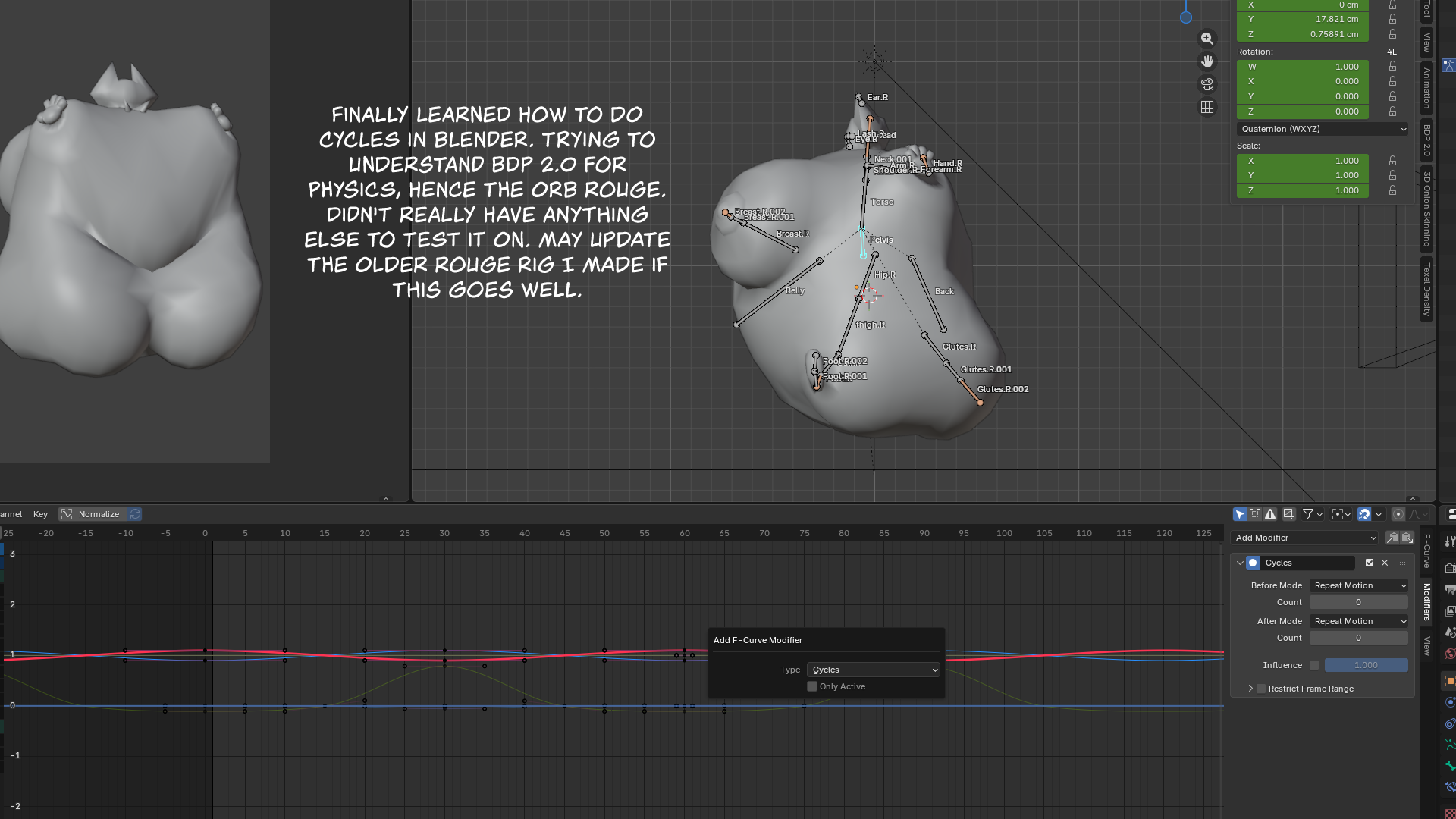The height and width of the screenshot is (819, 1456).
Task: Toggle proportional editing circle icon
Action: pos(1398,514)
